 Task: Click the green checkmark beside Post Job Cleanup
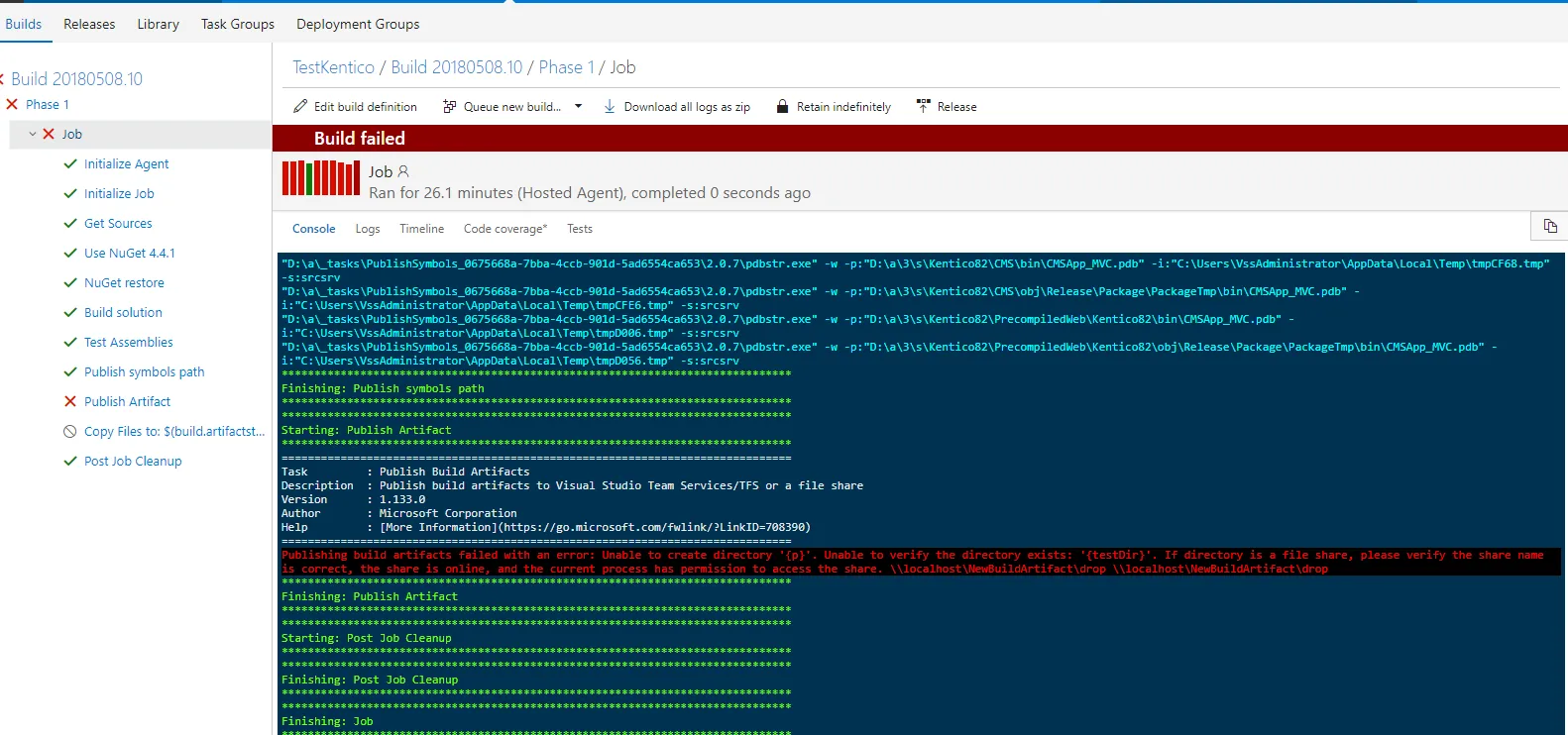(70, 461)
